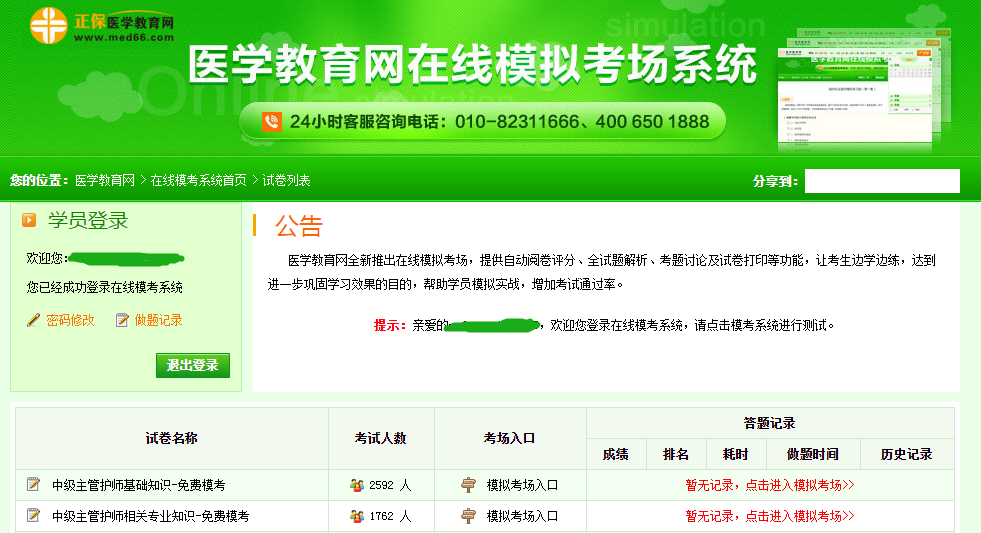The width and height of the screenshot is (981, 533).
Task: Click the orange phone icon in banner
Action: tap(271, 122)
